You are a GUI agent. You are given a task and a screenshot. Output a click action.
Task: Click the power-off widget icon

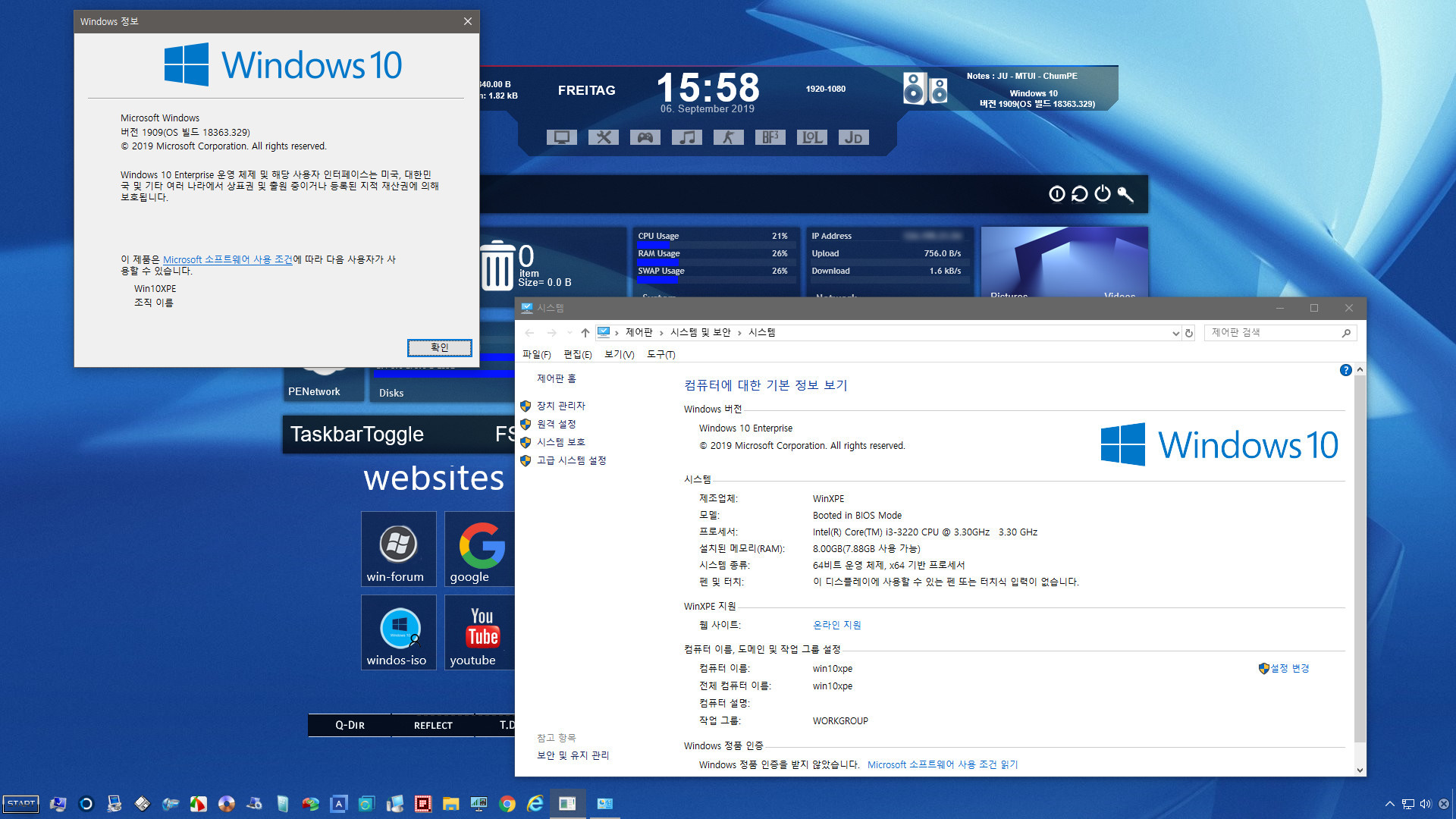tap(1103, 194)
